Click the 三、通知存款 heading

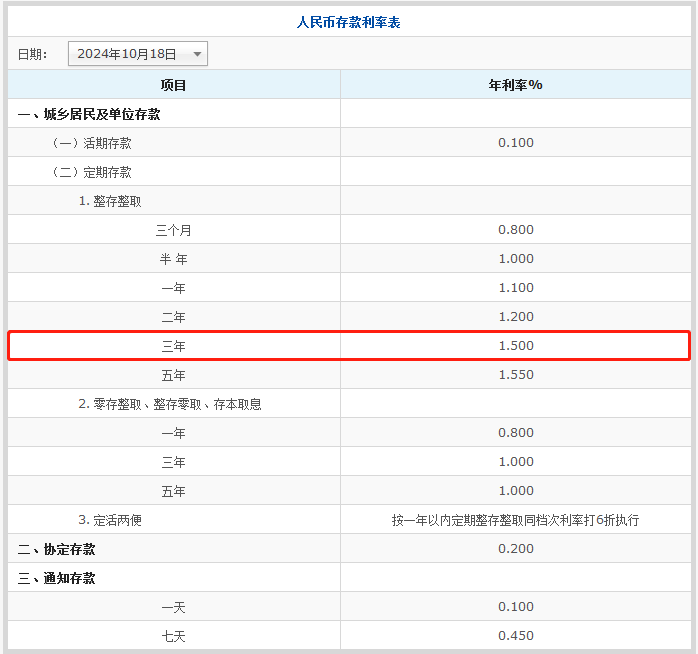(57, 578)
